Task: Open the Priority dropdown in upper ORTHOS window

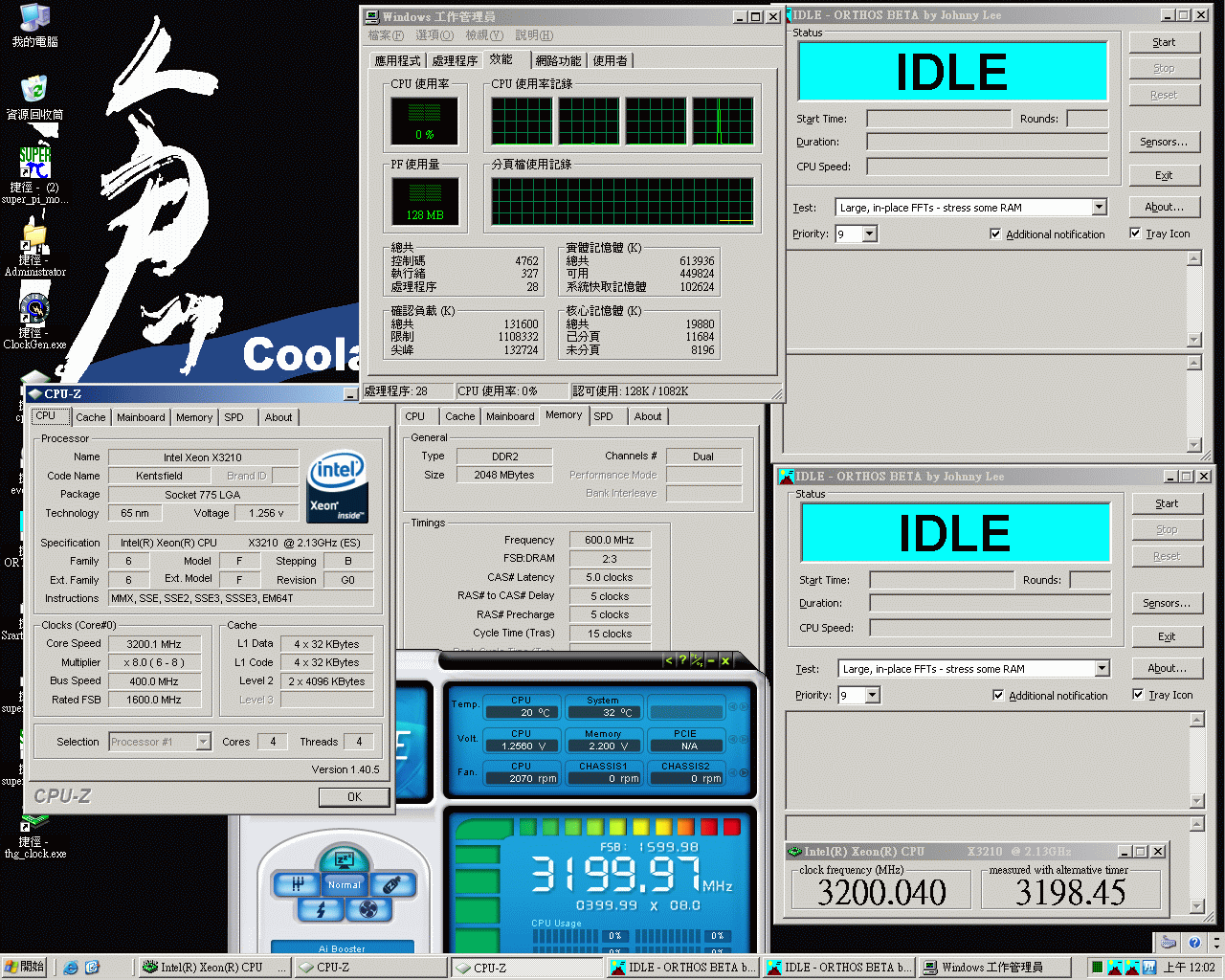Action: pyautogui.click(x=869, y=234)
